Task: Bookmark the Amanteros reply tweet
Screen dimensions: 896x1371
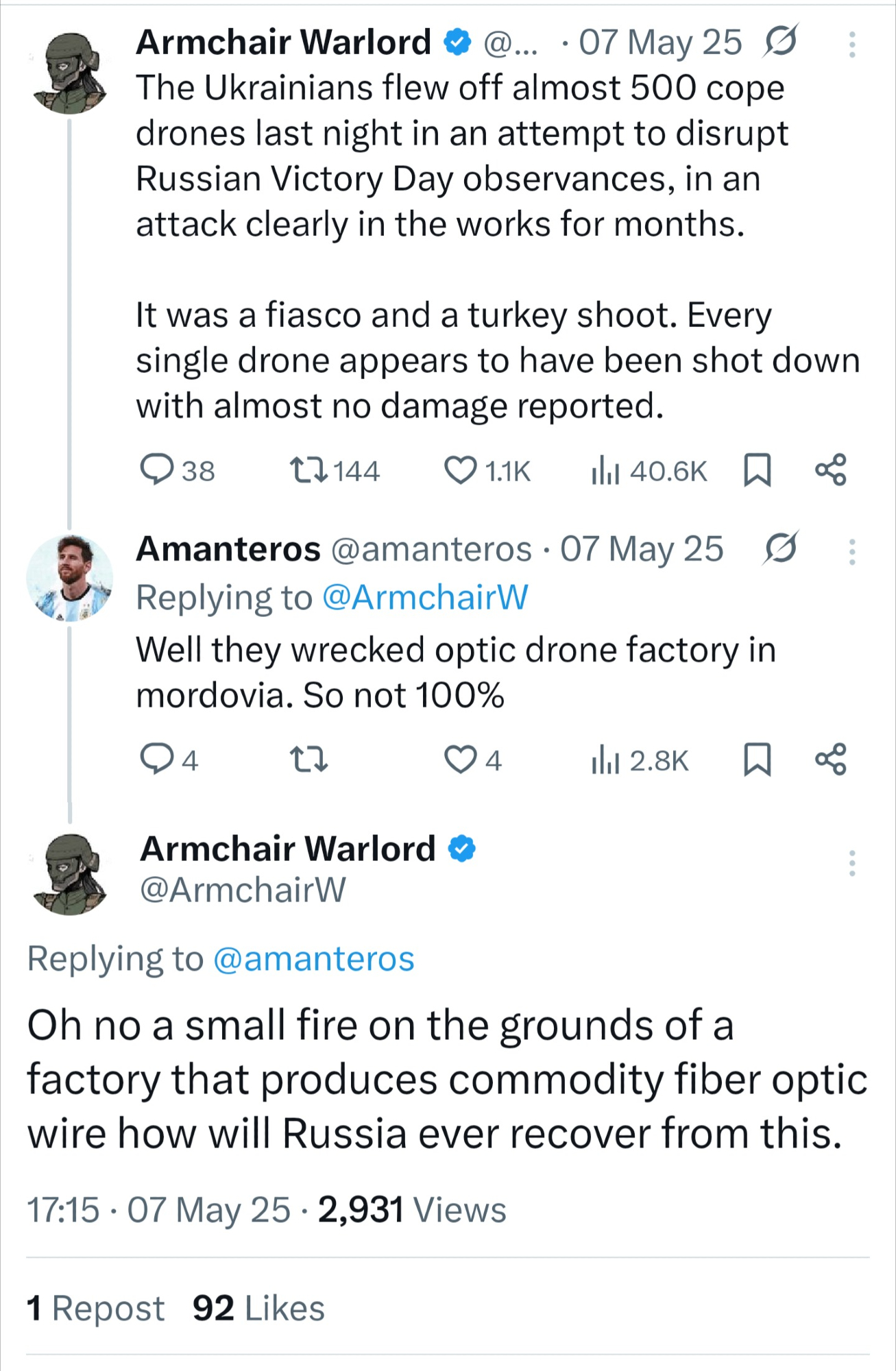Action: tap(758, 760)
